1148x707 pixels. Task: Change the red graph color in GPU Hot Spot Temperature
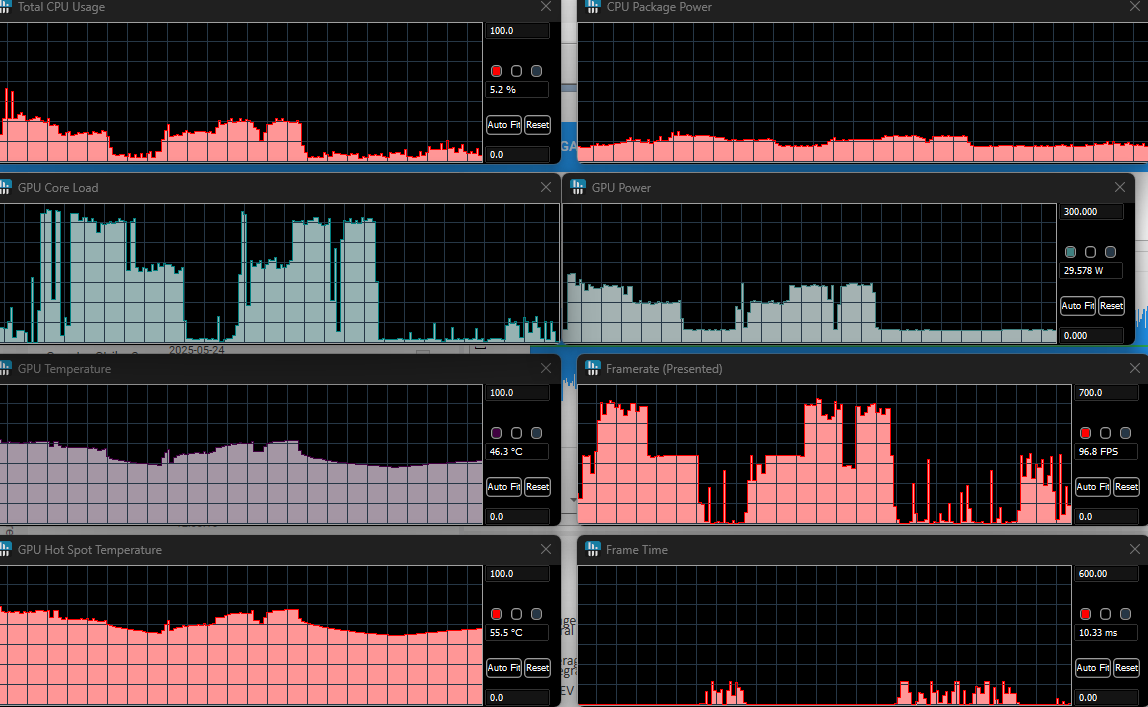[x=496, y=614]
